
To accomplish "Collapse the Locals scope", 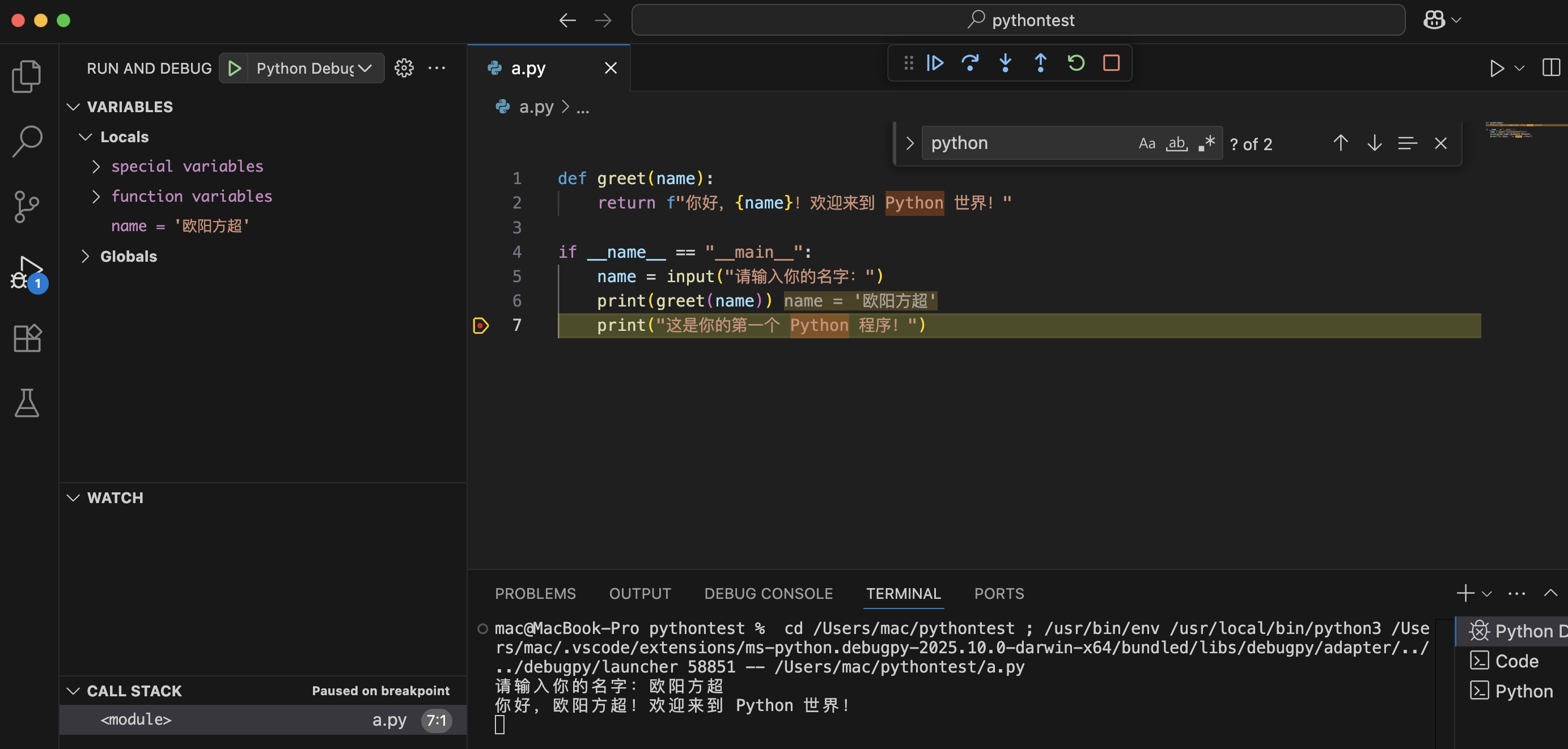I will [x=85, y=137].
